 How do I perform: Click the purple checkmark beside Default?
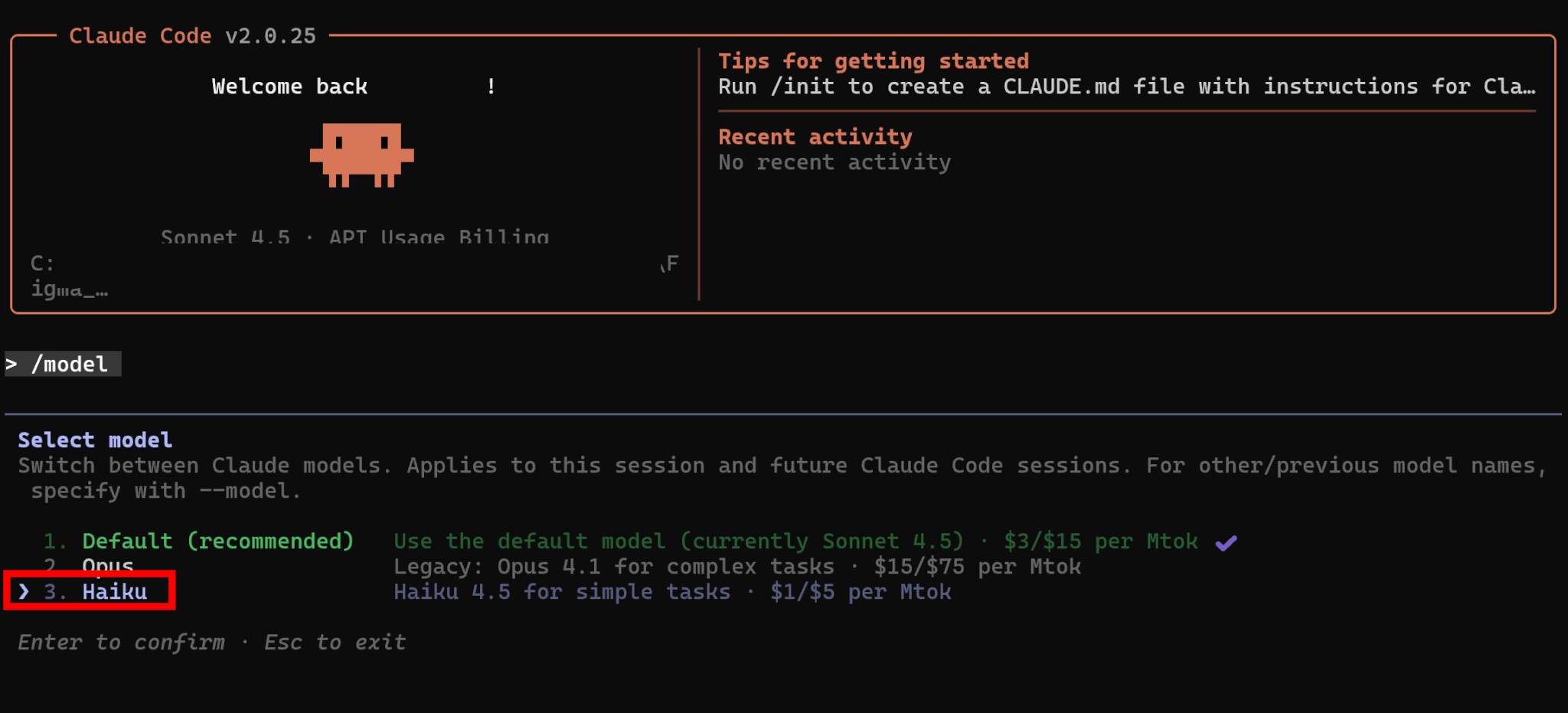[1226, 543]
